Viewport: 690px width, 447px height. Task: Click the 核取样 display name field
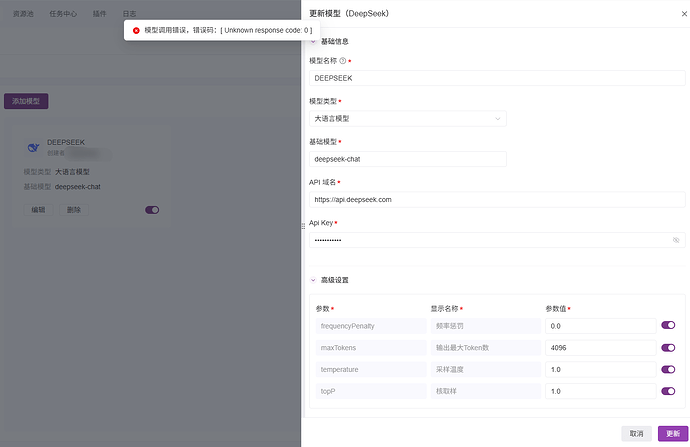click(x=486, y=391)
